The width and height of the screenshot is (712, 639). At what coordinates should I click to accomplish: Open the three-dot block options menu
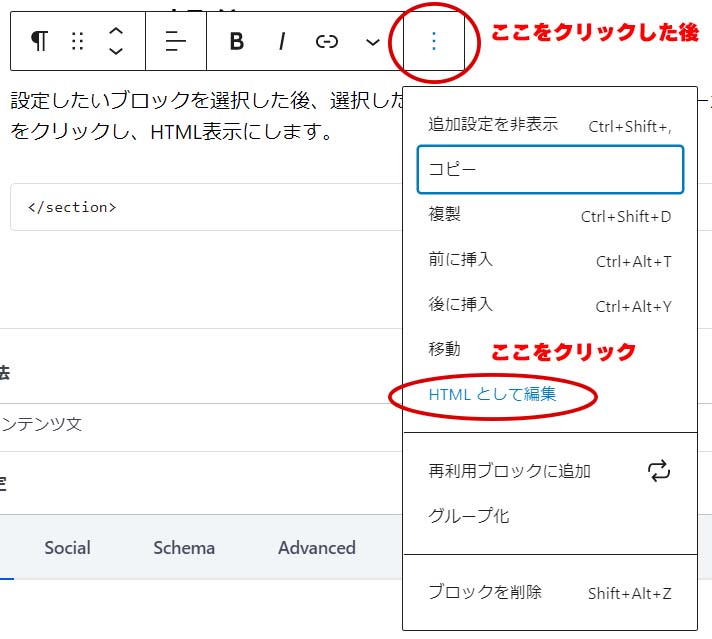tap(433, 41)
